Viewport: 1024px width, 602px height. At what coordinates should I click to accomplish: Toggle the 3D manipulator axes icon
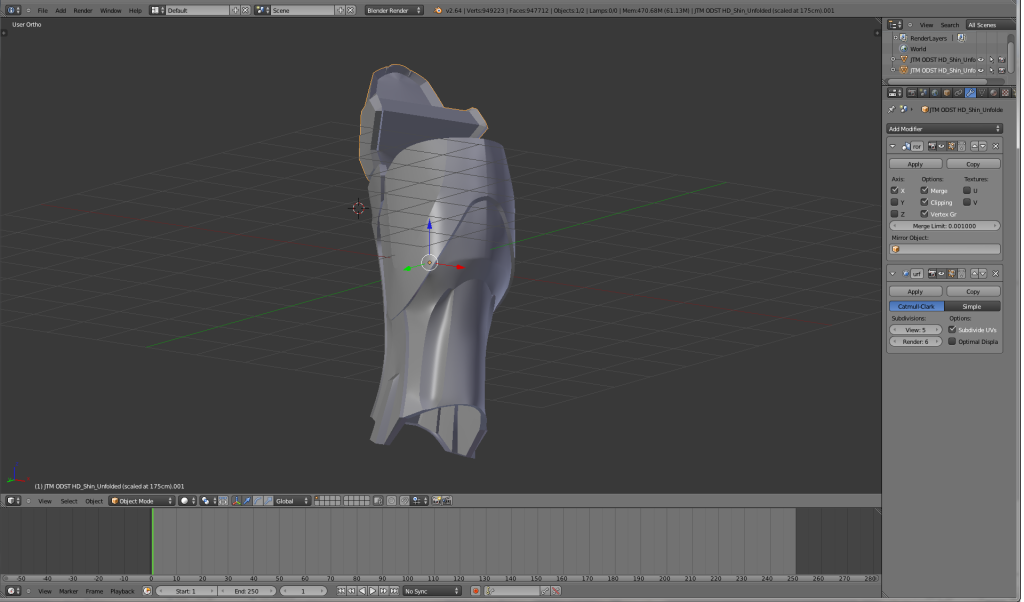pyautogui.click(x=236, y=501)
